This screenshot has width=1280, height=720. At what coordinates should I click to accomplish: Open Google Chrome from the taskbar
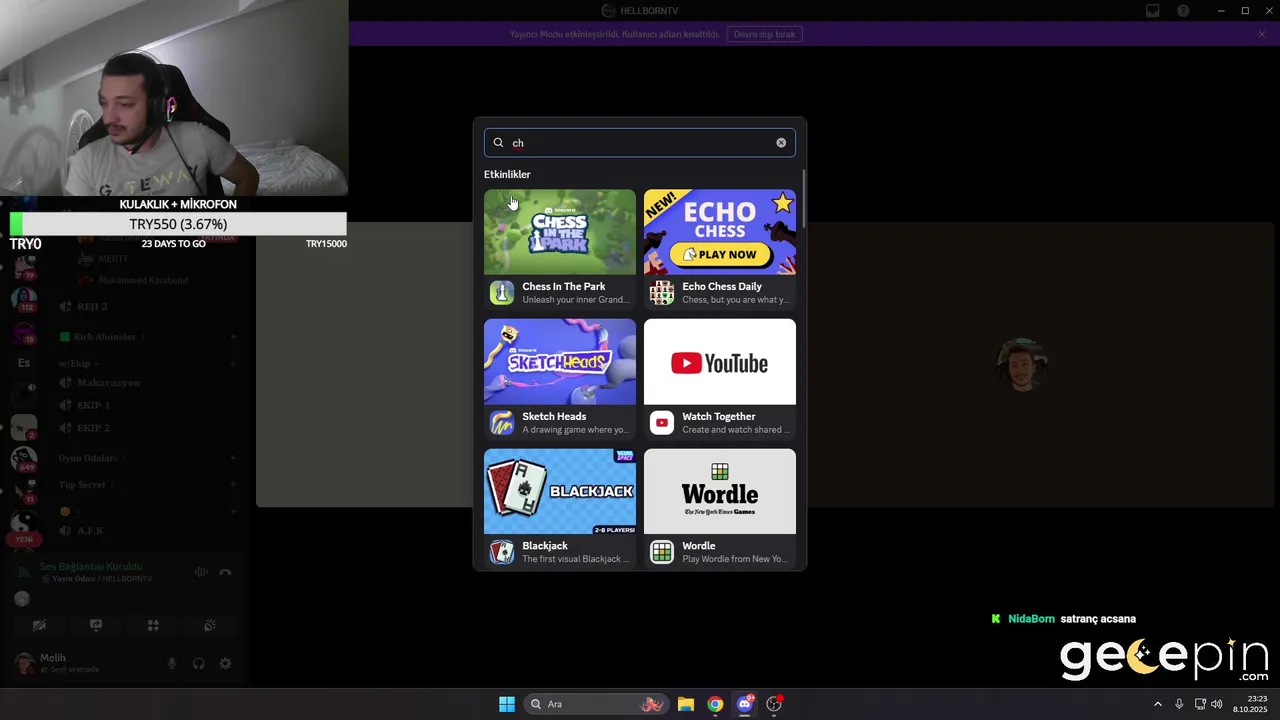click(x=715, y=704)
